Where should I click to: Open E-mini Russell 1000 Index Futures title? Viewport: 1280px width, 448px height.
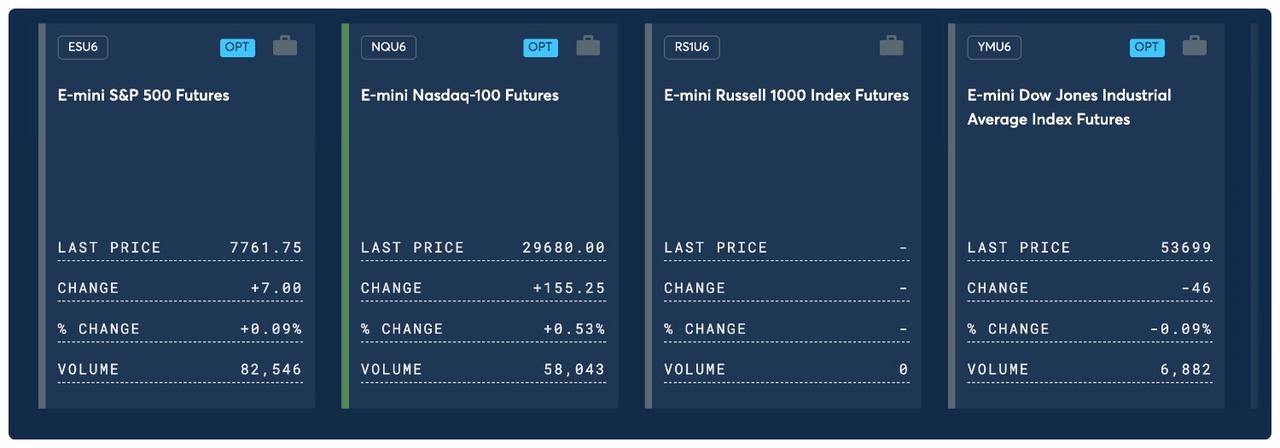pyautogui.click(x=786, y=96)
